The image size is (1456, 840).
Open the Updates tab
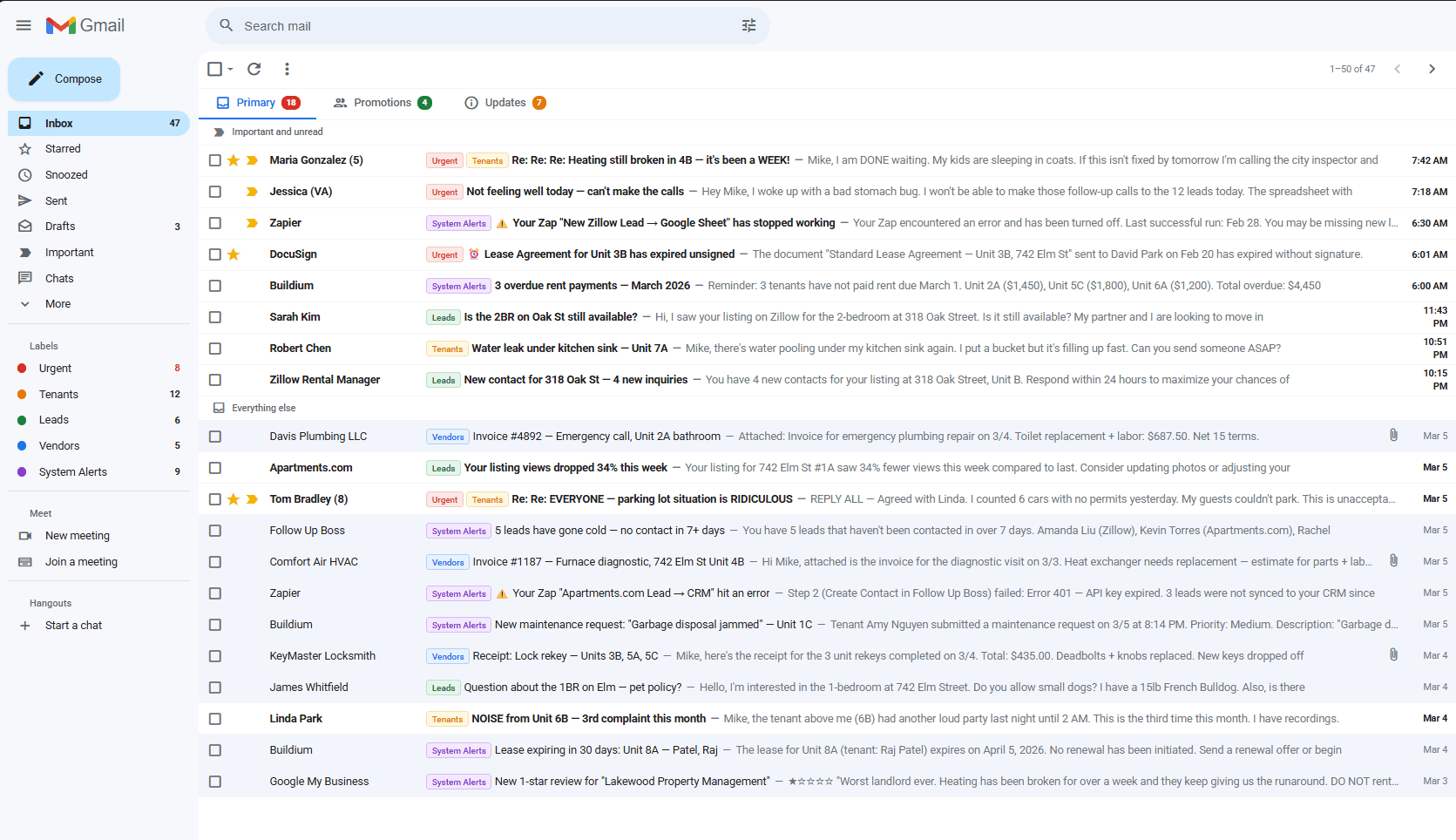pos(504,102)
